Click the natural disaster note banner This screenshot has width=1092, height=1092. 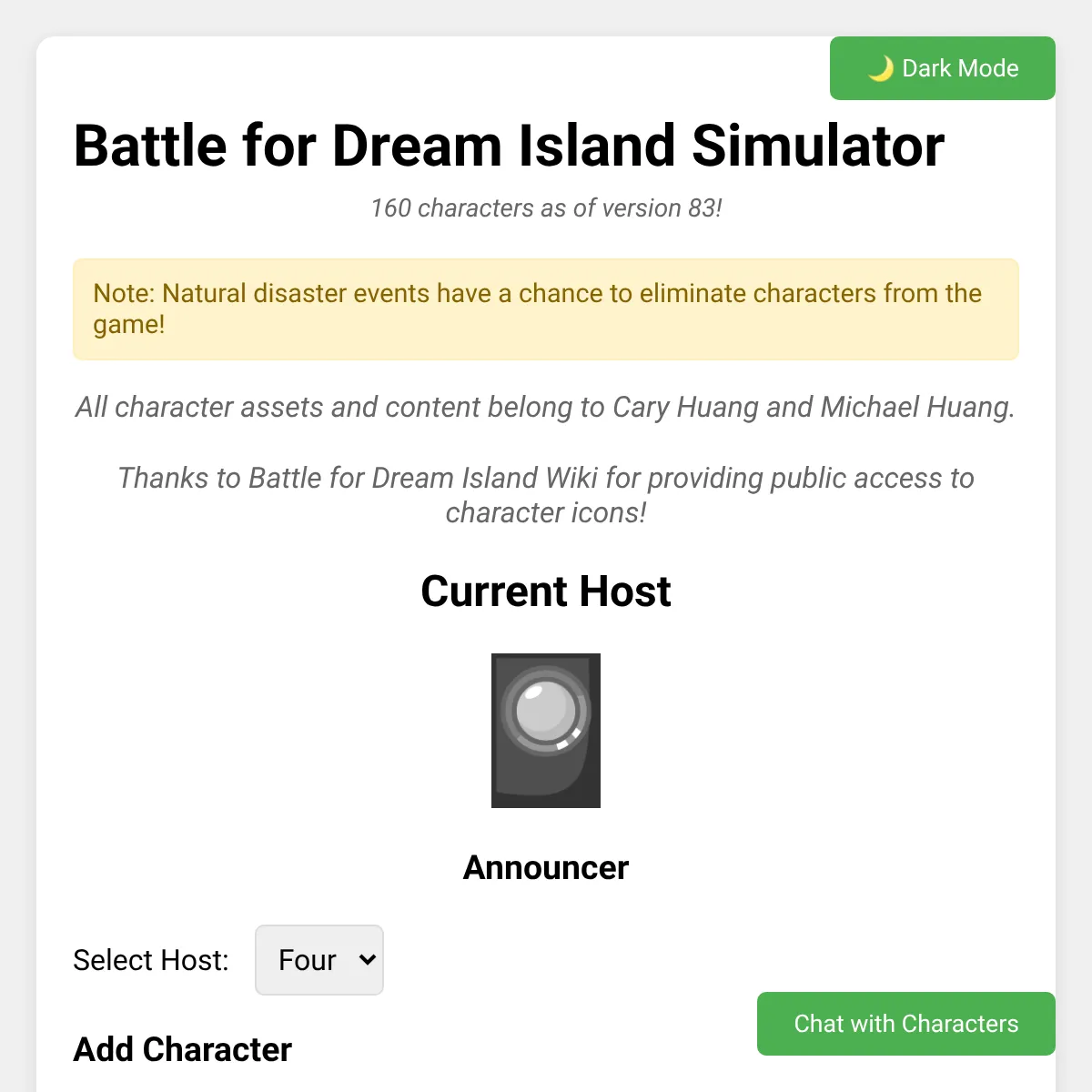[546, 309]
